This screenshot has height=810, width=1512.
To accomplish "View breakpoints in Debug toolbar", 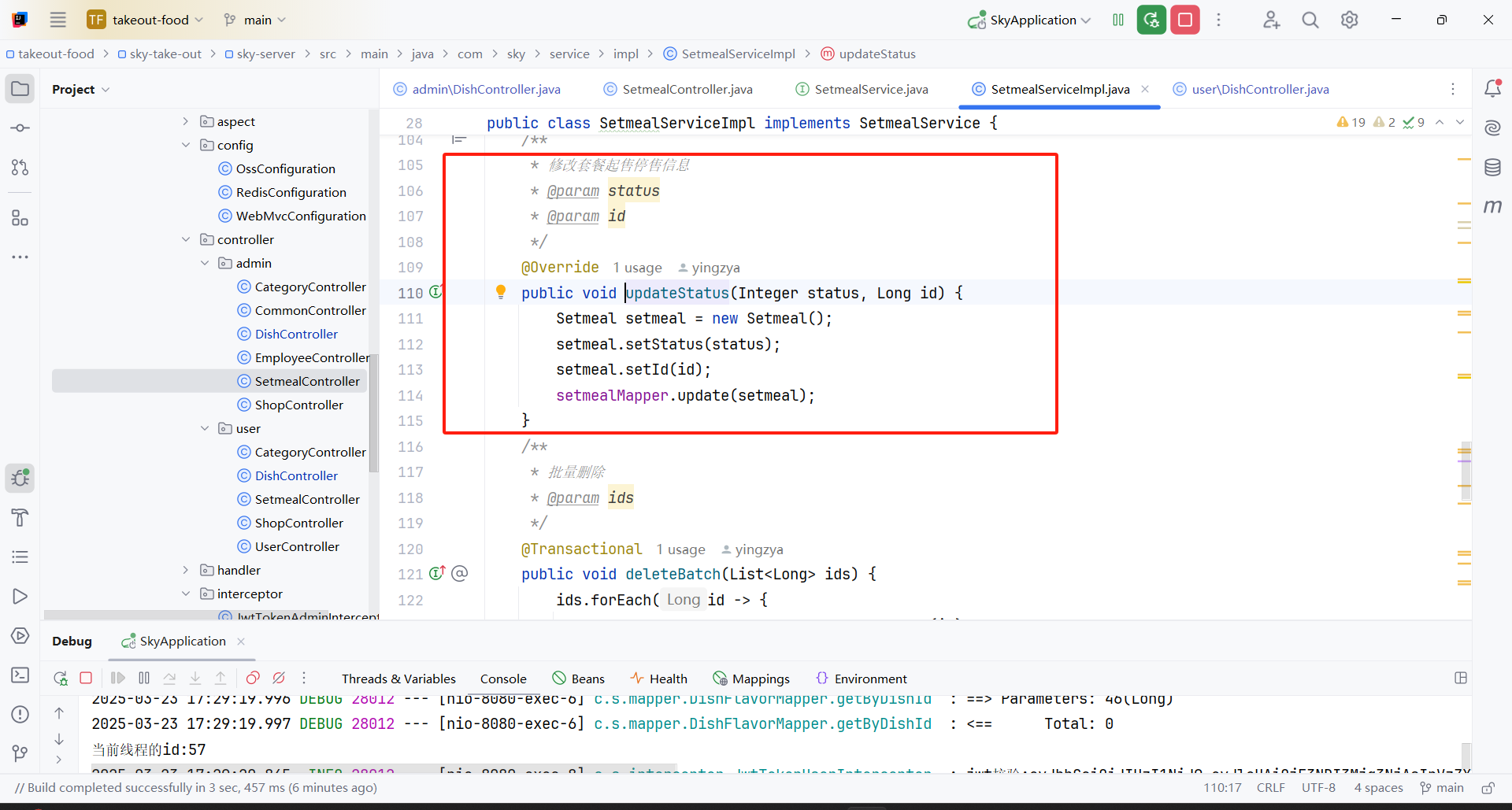I will (x=253, y=678).
